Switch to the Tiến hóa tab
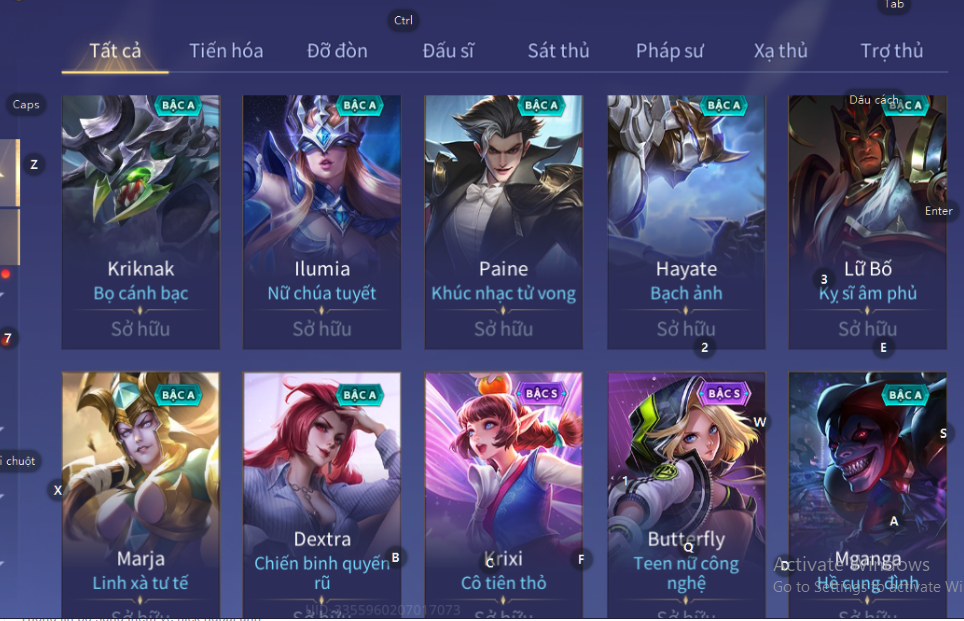This screenshot has height=621, width=964. pyautogui.click(x=226, y=50)
